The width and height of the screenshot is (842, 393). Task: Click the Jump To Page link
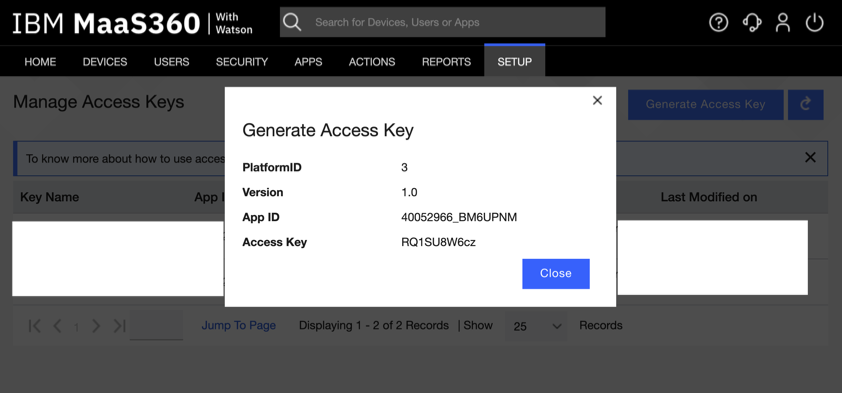coord(238,325)
